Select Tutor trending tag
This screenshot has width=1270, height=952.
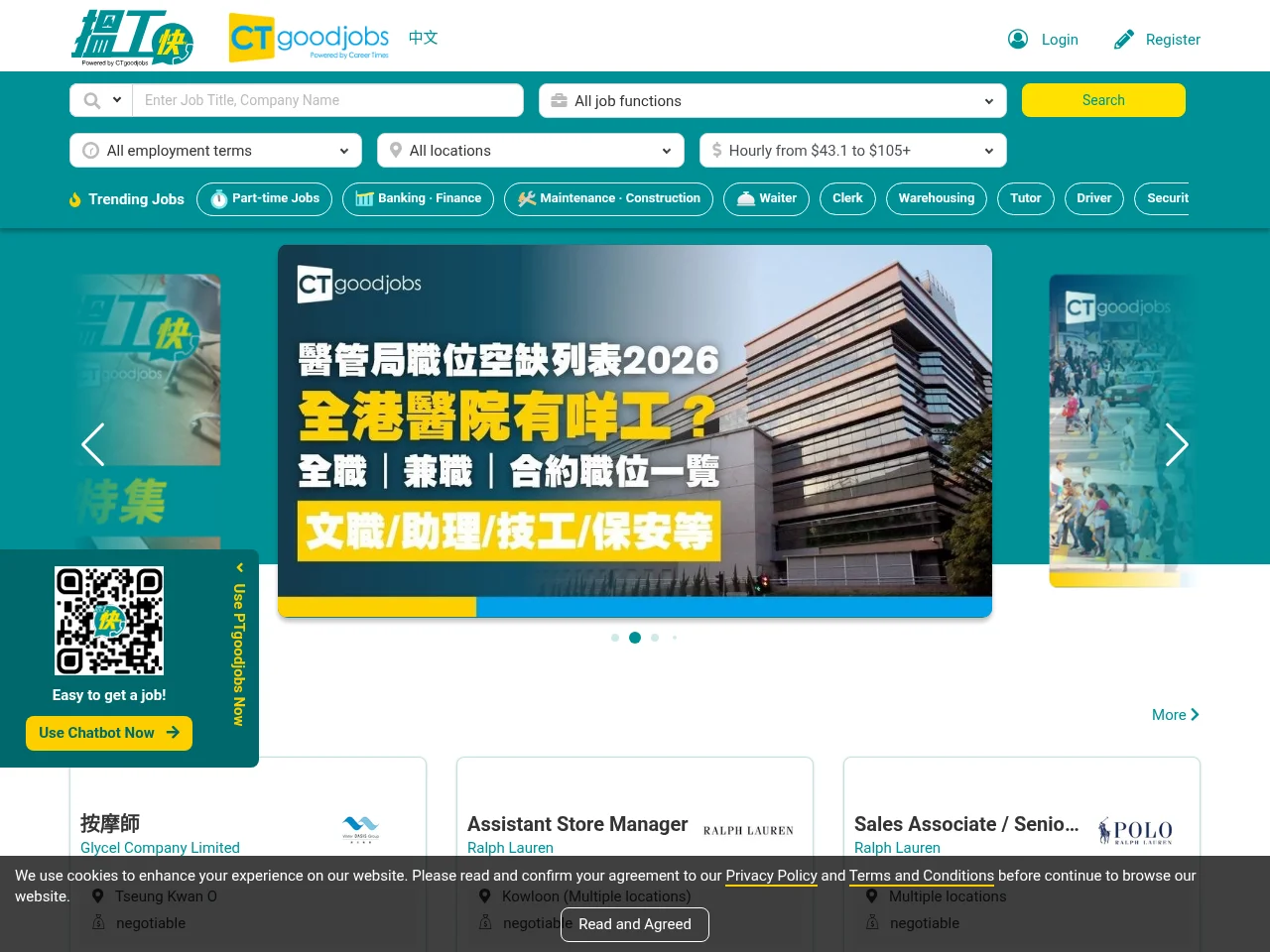(x=1026, y=198)
